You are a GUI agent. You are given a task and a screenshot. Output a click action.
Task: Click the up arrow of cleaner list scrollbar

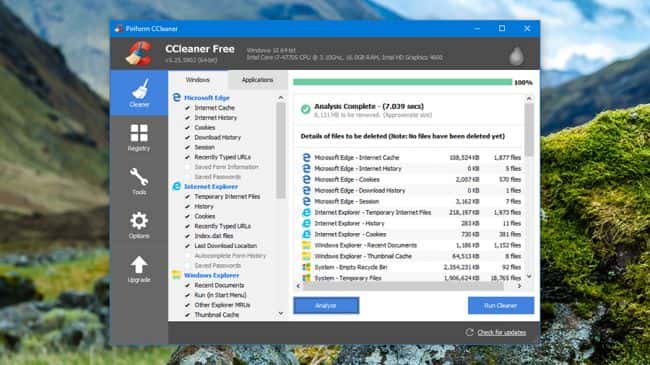281,97
